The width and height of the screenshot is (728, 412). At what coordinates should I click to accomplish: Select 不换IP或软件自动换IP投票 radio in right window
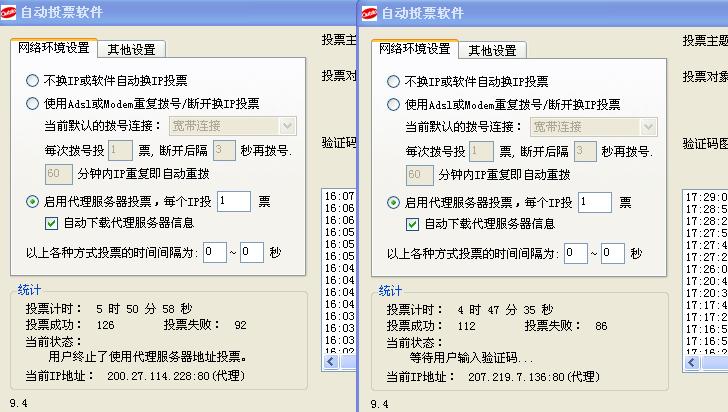(x=393, y=82)
